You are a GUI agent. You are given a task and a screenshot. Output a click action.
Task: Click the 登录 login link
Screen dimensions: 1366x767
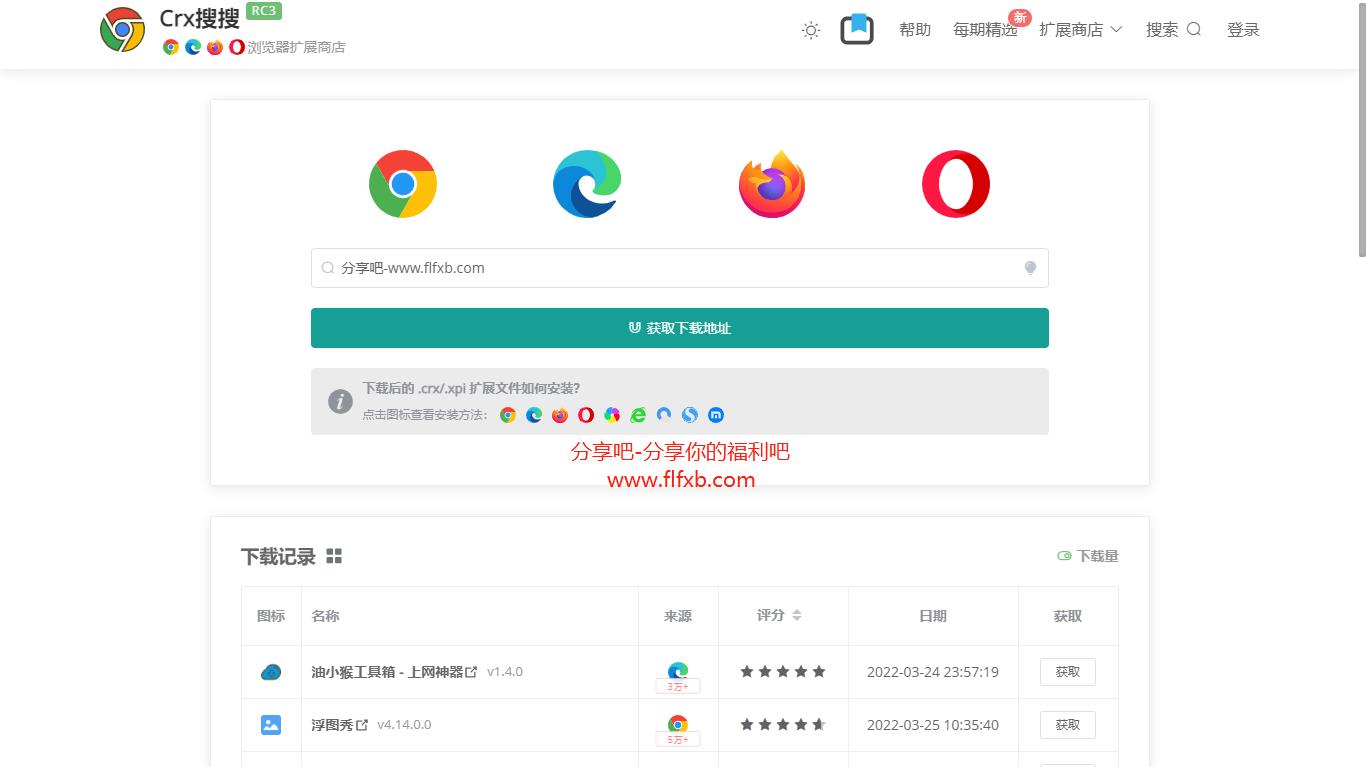(1243, 30)
